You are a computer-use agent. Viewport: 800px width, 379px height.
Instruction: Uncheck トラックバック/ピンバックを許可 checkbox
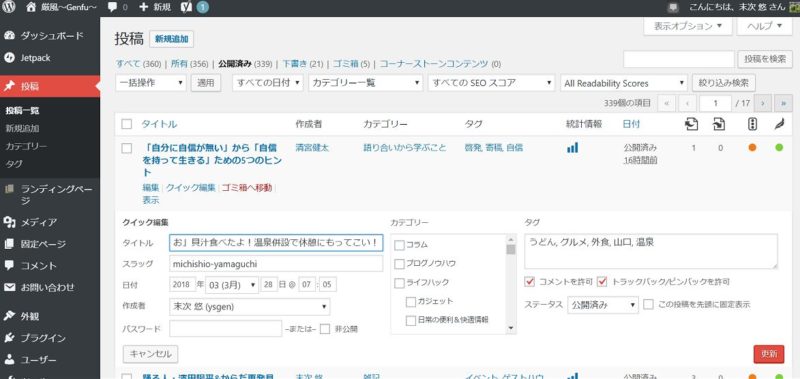603,282
